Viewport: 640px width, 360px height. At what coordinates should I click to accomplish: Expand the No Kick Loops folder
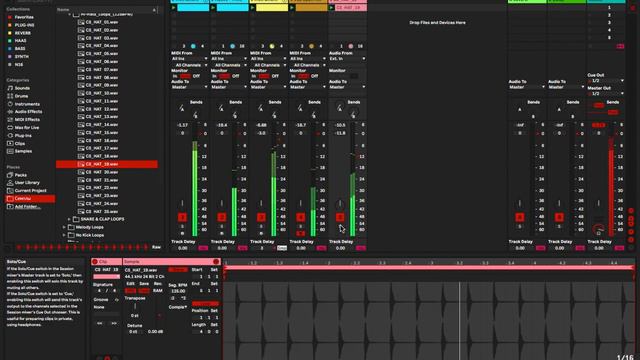click(64, 235)
